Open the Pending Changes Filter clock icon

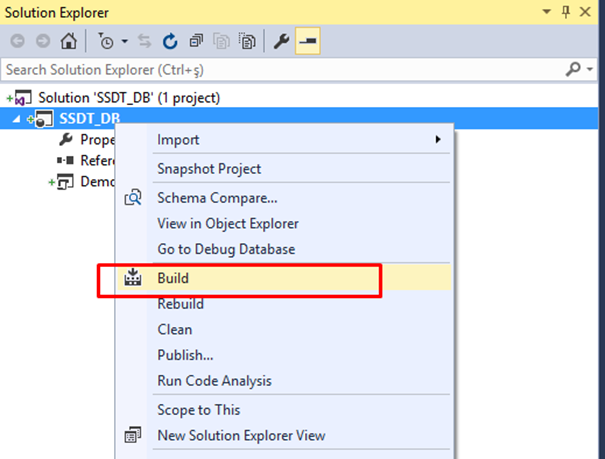tap(105, 41)
